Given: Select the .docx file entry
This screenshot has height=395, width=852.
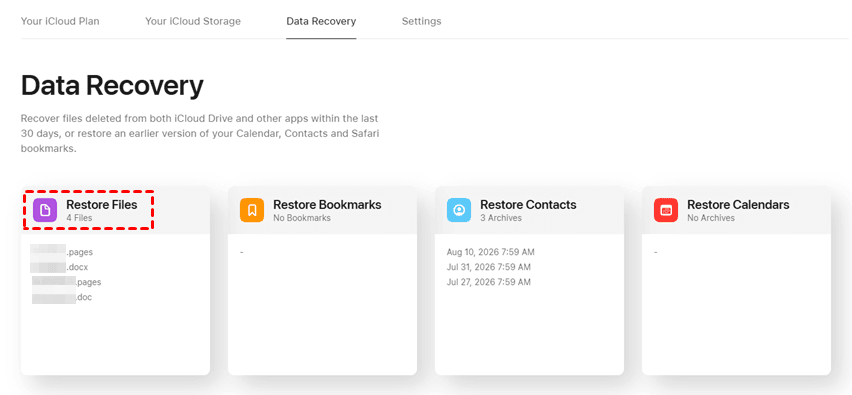Looking at the screenshot, I should (x=60, y=267).
